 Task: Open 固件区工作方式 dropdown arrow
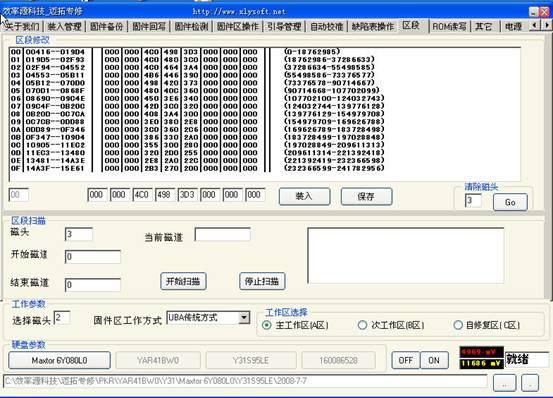tap(244, 318)
